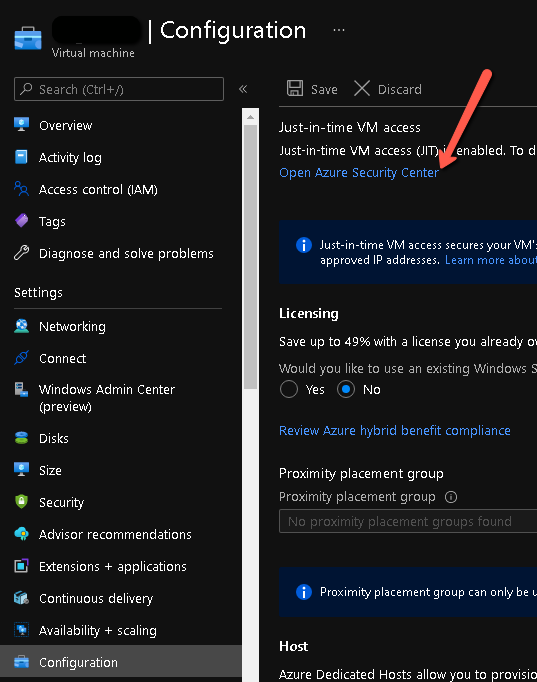Screen dimensions: 537x682
Task: Click the purple Tags icon
Action: [x=21, y=221]
